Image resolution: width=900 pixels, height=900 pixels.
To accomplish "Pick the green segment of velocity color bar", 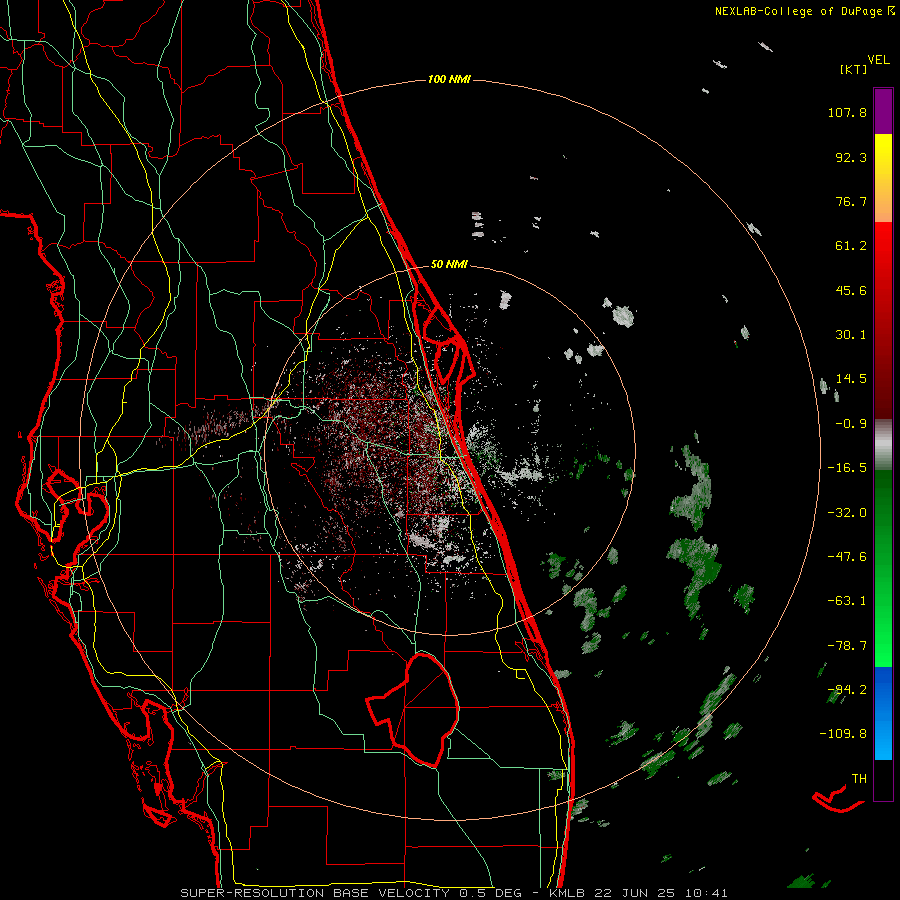I will pyautogui.click(x=883, y=568).
